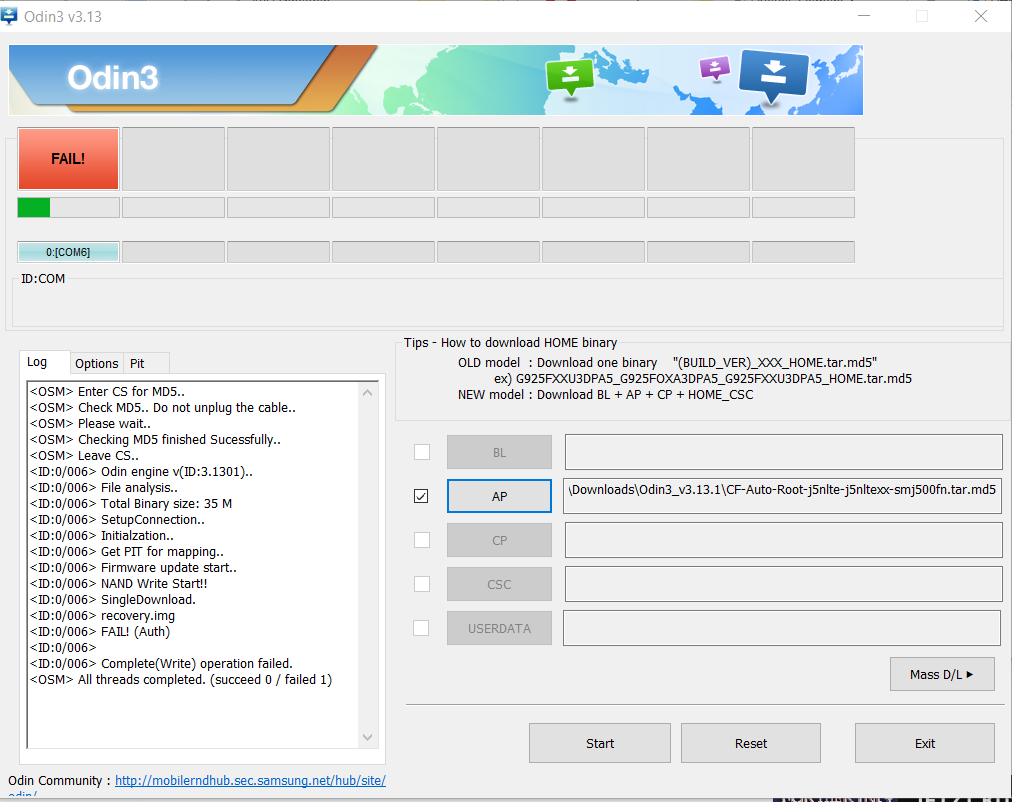The height and width of the screenshot is (802, 1012).
Task: Click the USERDATA file select button
Action: (x=500, y=628)
